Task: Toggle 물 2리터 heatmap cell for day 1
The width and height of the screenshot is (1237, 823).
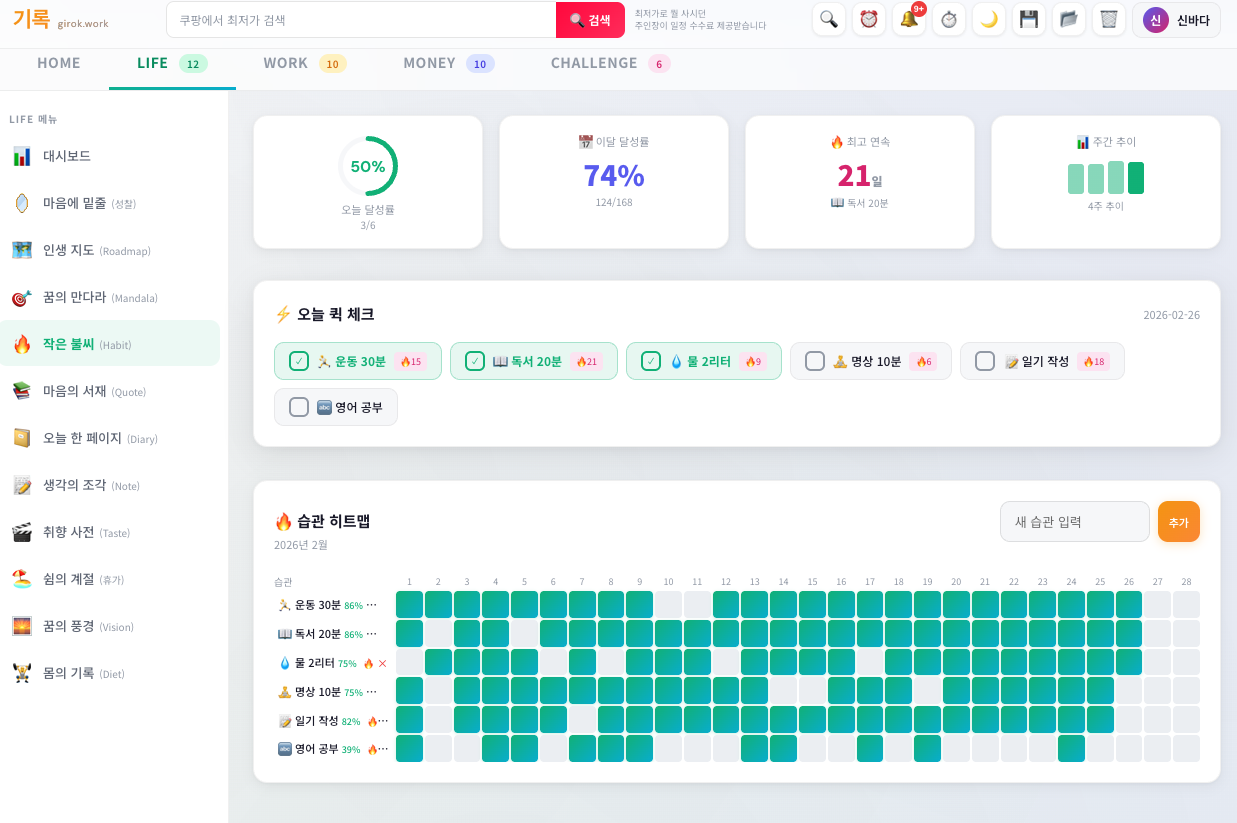Action: tap(409, 662)
